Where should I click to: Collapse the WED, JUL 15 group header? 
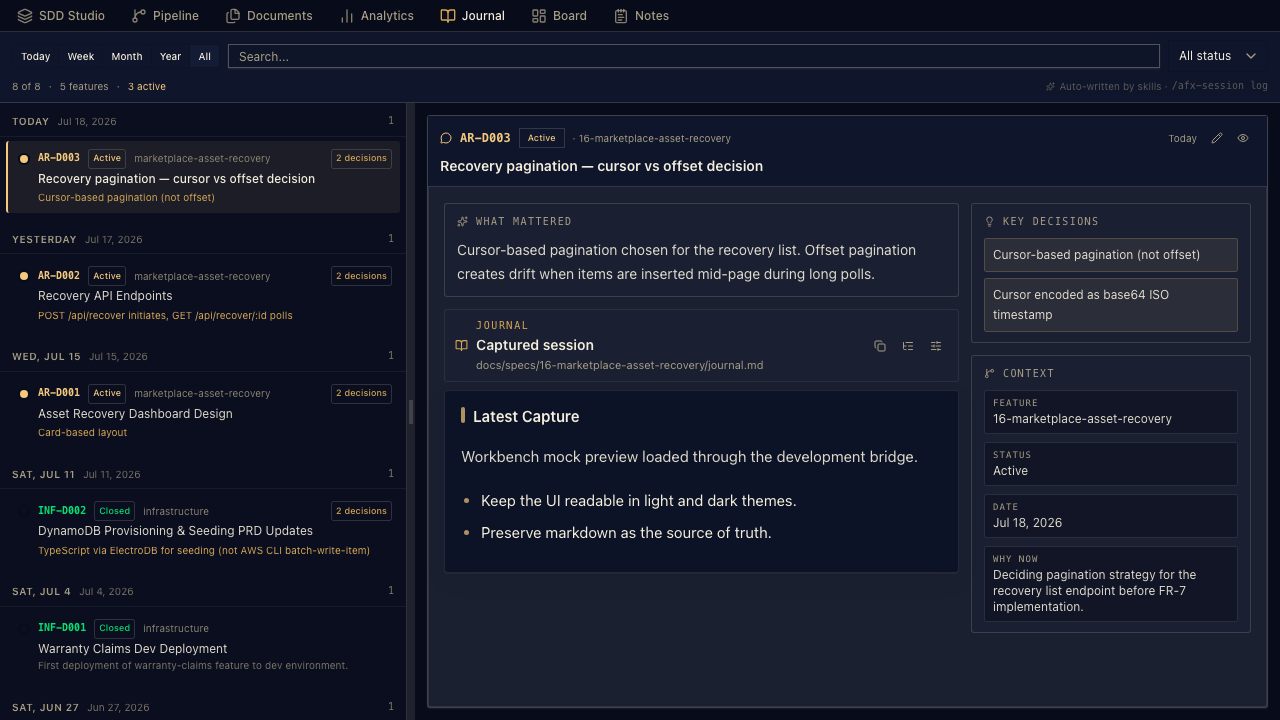click(203, 356)
